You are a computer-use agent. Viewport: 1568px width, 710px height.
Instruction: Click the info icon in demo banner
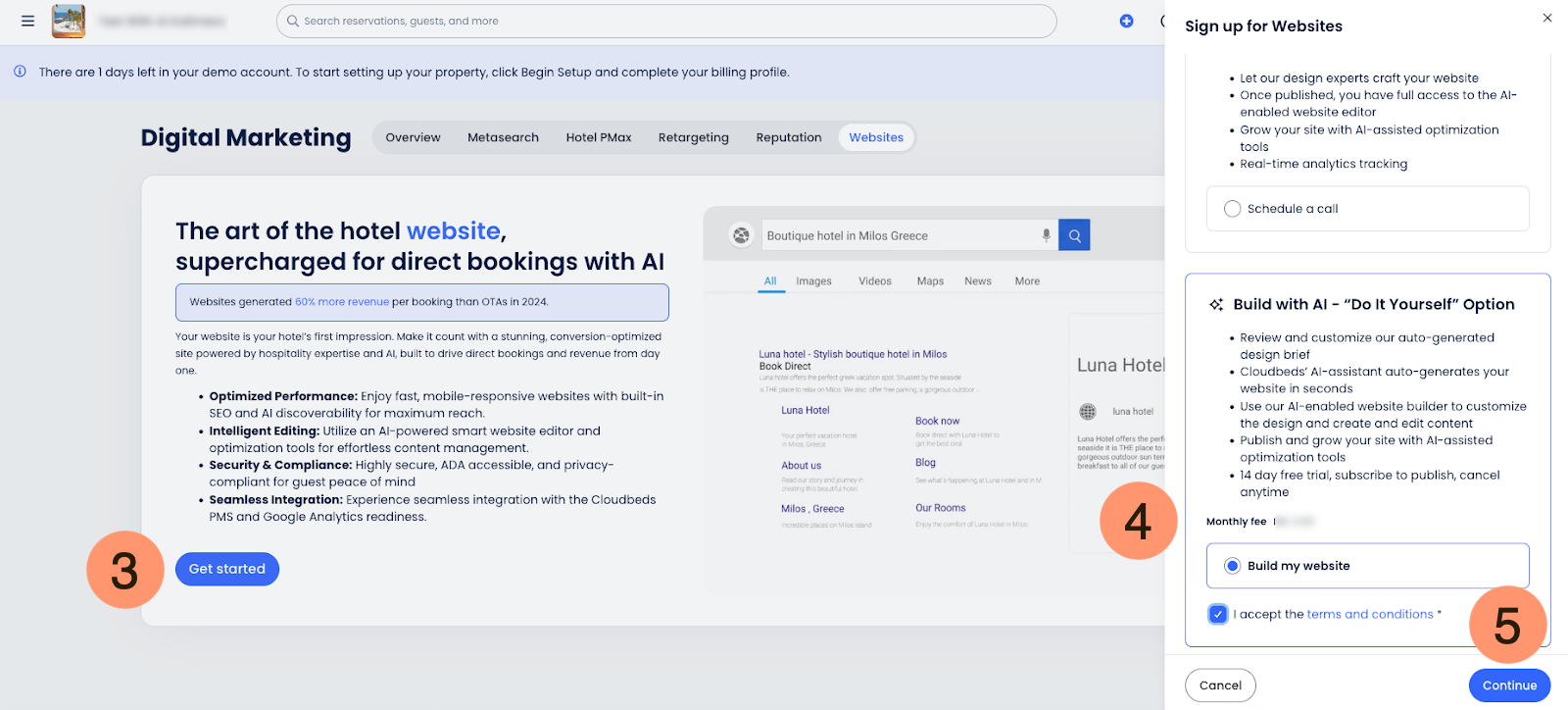point(20,72)
